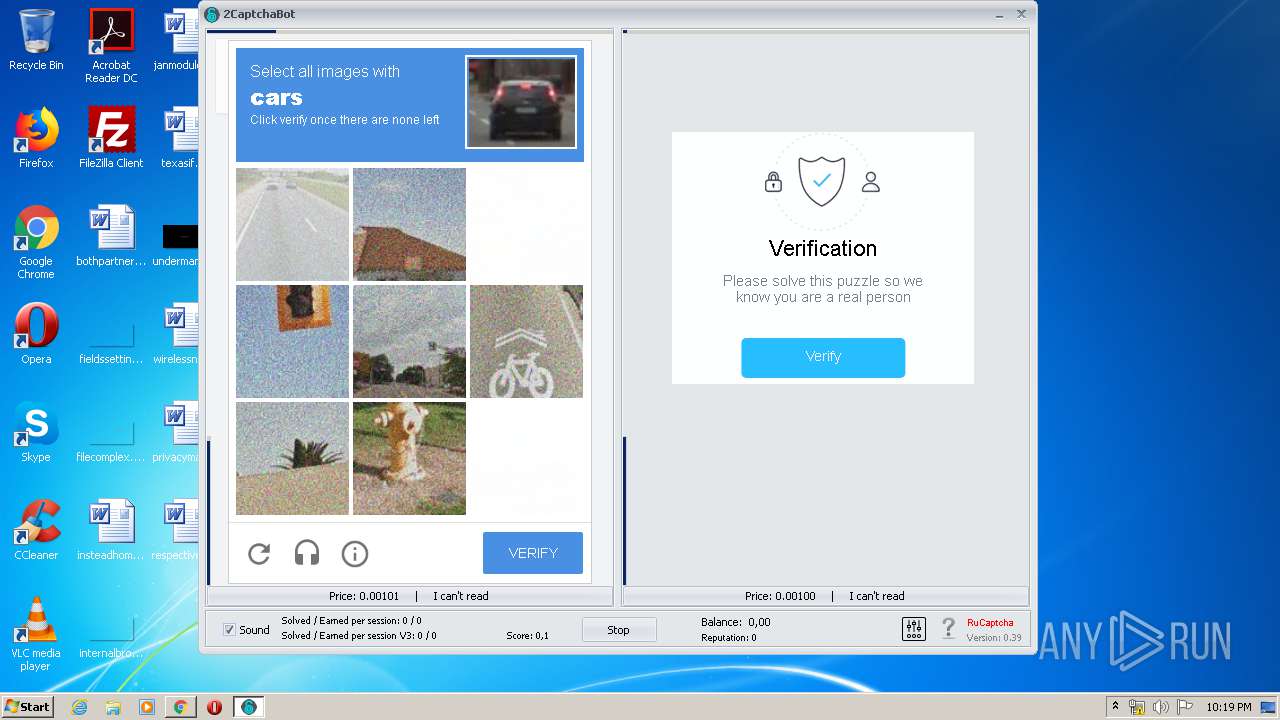
Task: Open Internet Explorer from the taskbar
Action: pyautogui.click(x=80, y=707)
